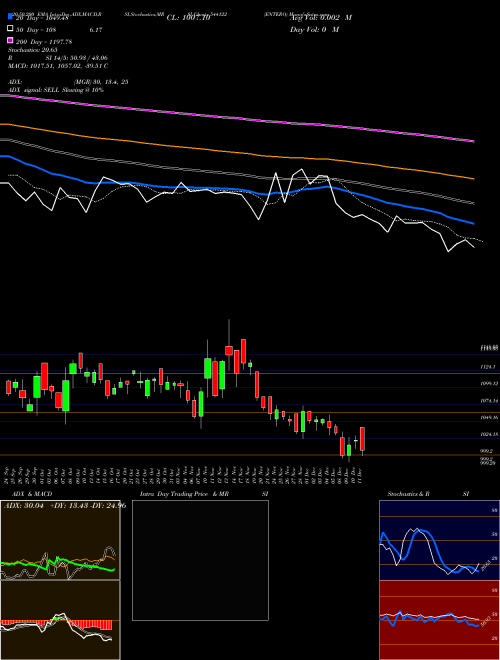Image resolution: width=500 pixels, height=660 pixels.
Task: Click the MACD values readout line
Action: (58, 66)
